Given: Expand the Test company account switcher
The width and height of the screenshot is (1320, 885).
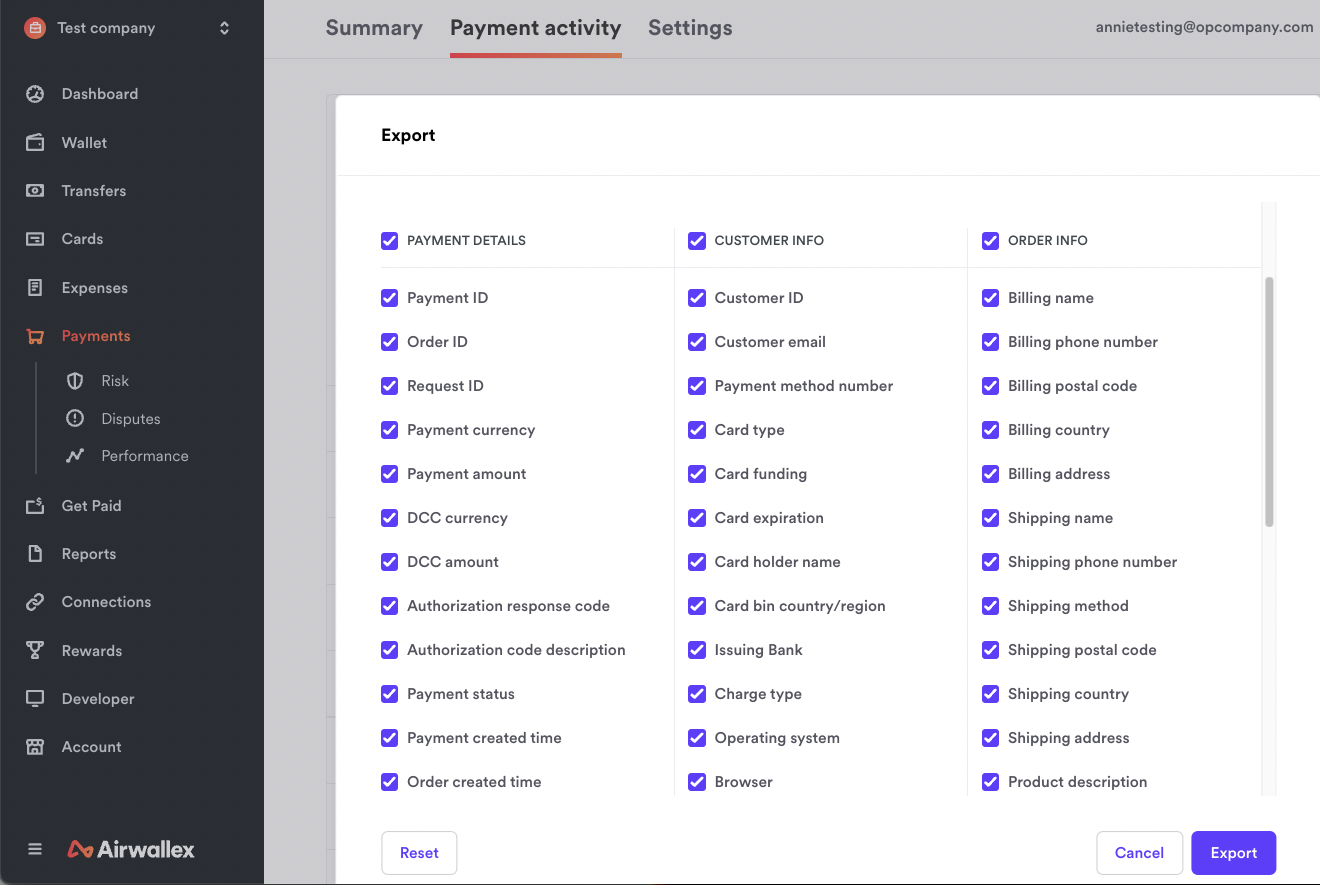Looking at the screenshot, I should (x=224, y=28).
